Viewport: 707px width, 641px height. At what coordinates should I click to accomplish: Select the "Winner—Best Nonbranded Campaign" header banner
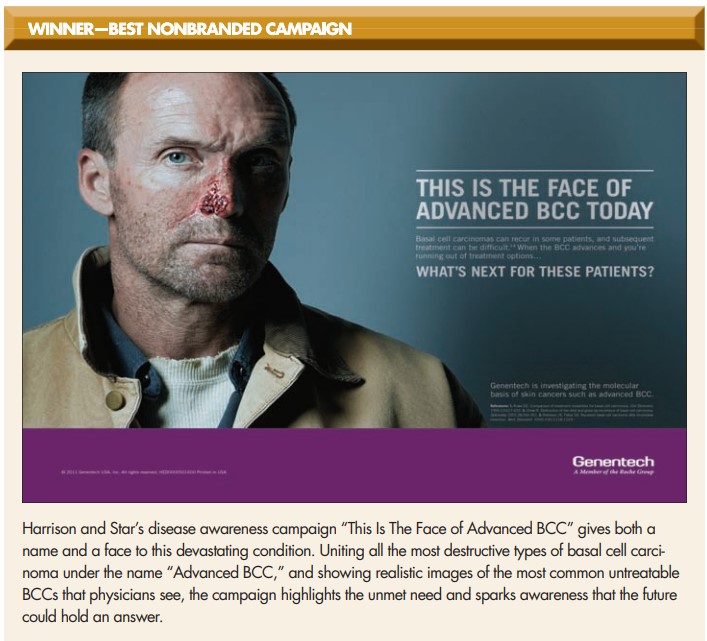[190, 29]
